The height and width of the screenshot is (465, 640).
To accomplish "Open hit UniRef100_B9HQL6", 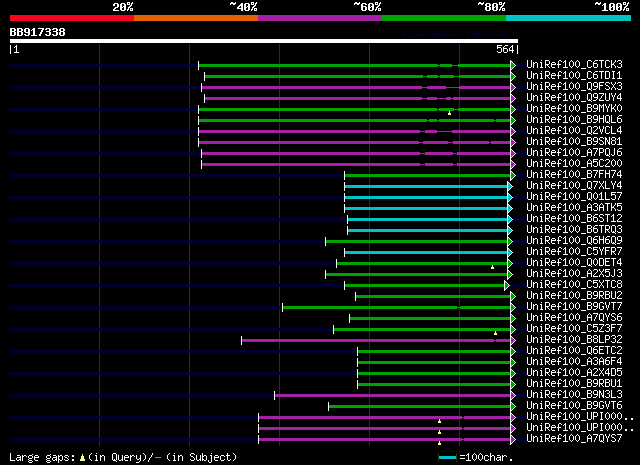I will click(x=574, y=120).
